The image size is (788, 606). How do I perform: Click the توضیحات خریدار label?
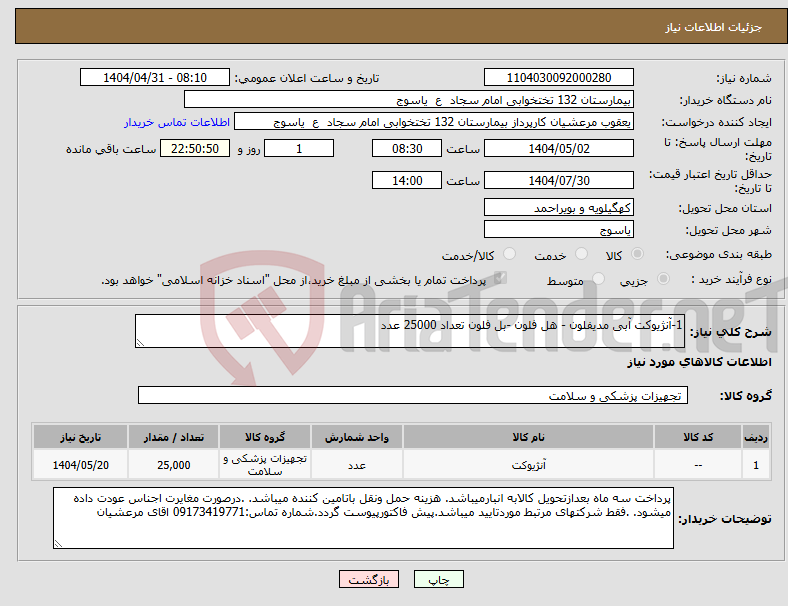pos(725,519)
